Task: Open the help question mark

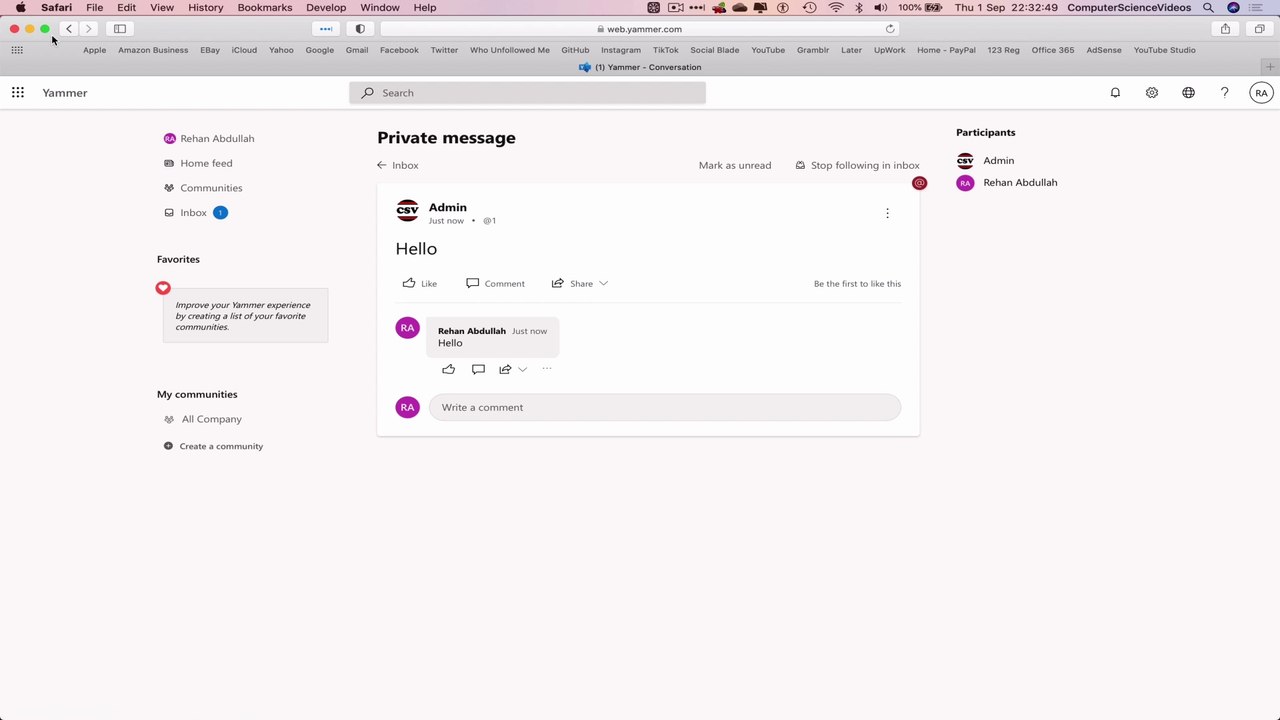Action: (1224, 93)
